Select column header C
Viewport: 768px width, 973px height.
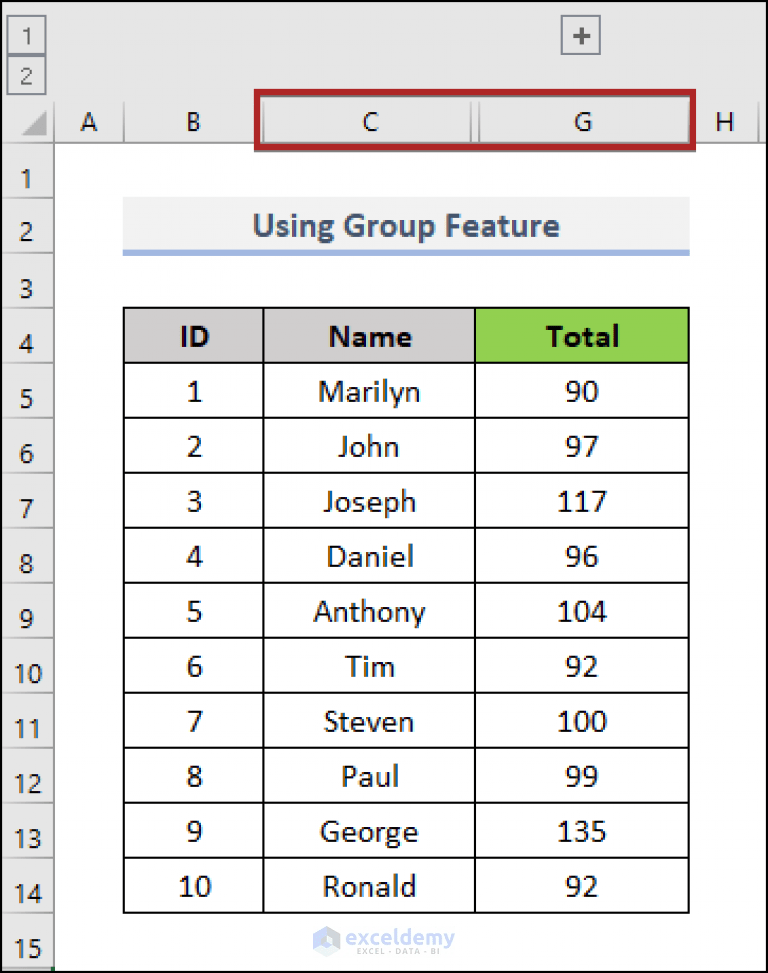pyautogui.click(x=368, y=121)
